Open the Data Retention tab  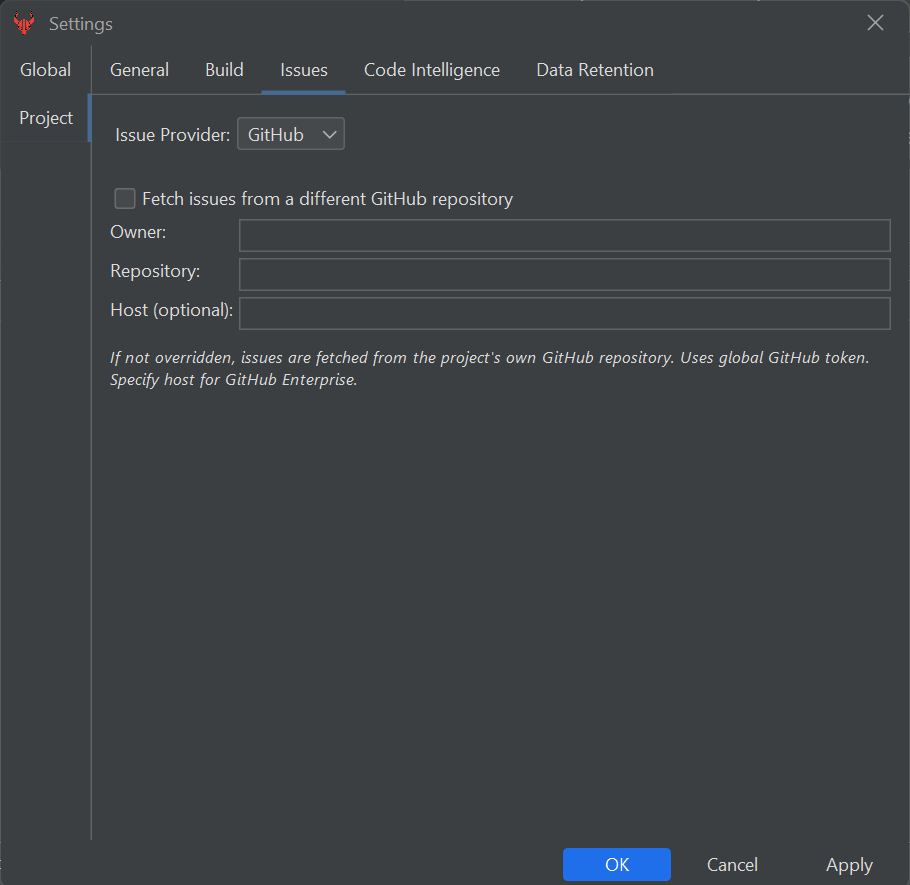(x=595, y=70)
